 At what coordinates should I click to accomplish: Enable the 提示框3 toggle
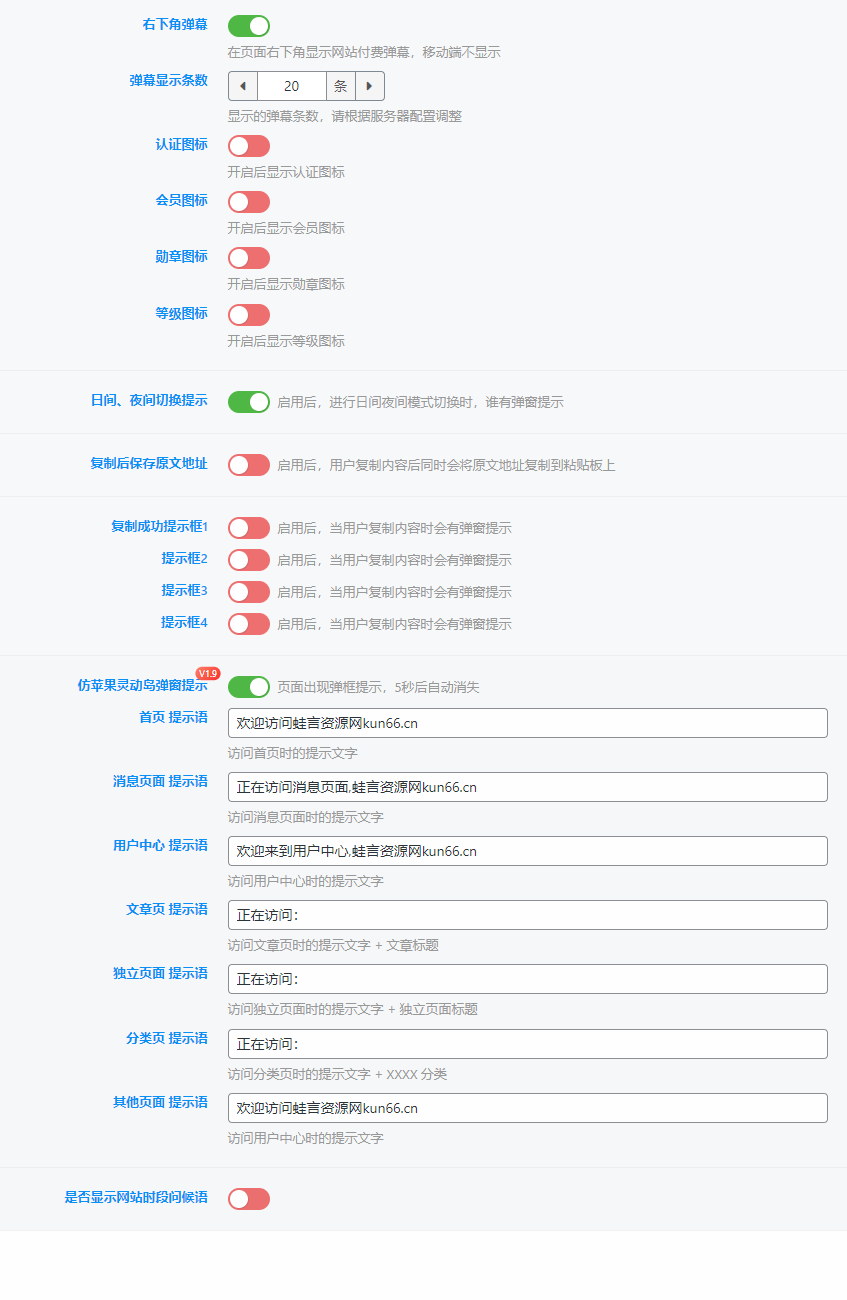tap(249, 592)
